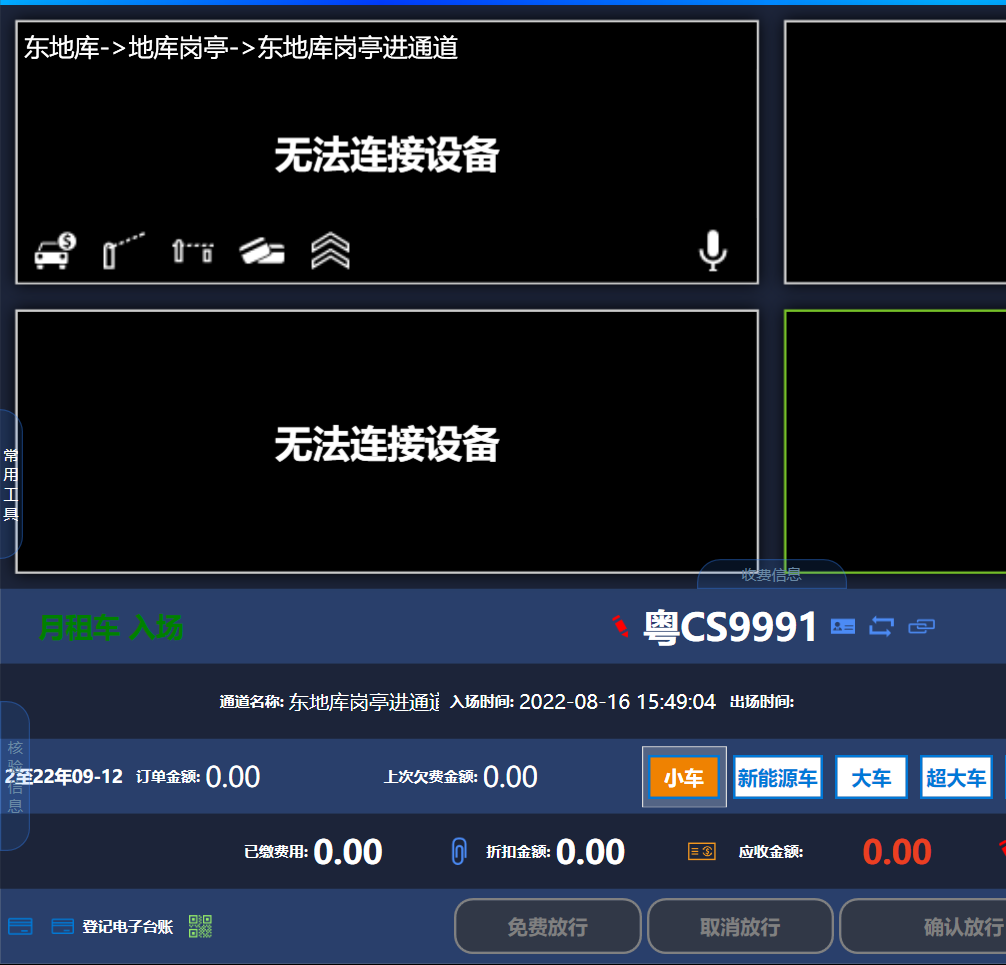Click the orange banknote receivable icon
The height and width of the screenshot is (965, 1006).
coord(702,852)
